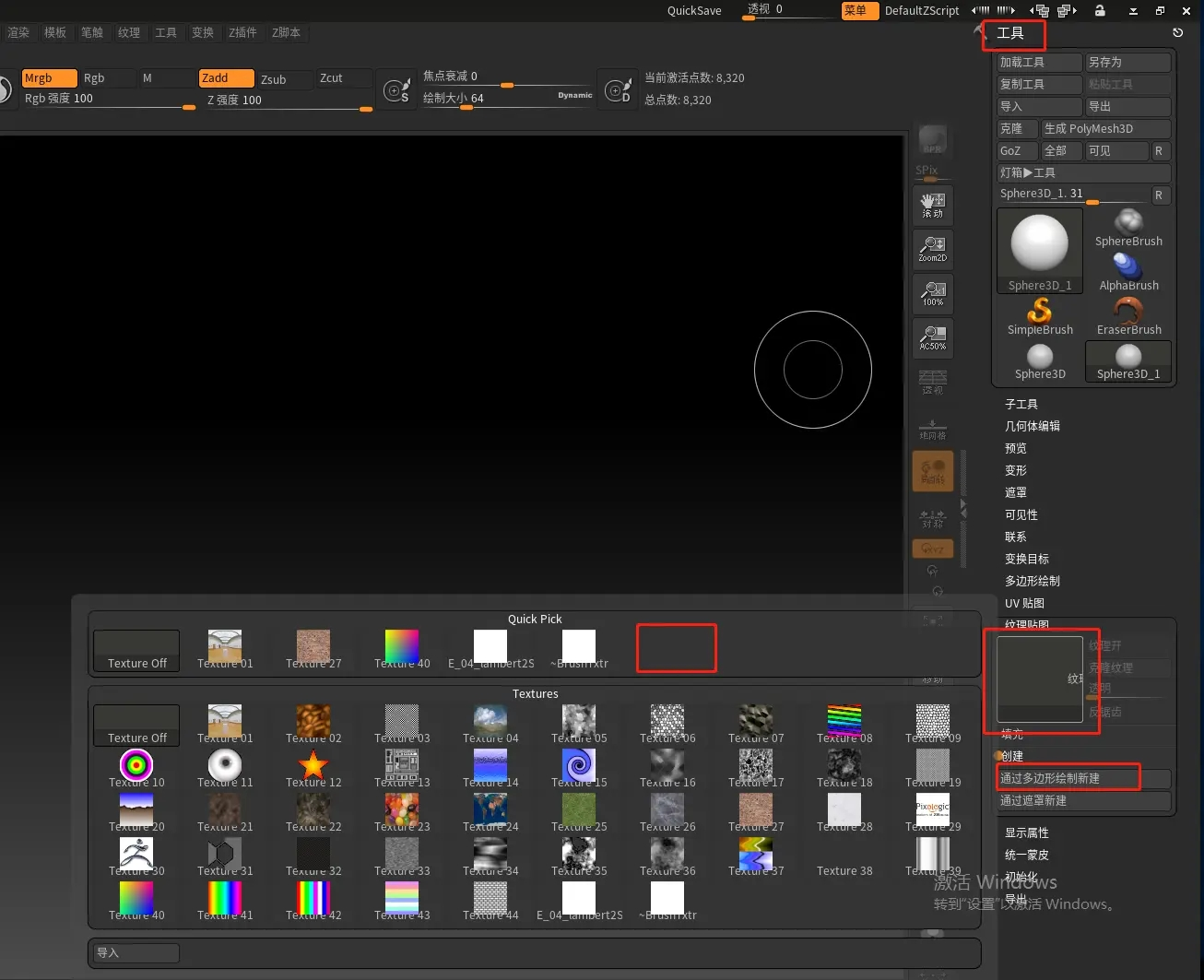1204x980 pixels.
Task: Toggle 透视 perspective in right shelf
Action: pos(932,381)
